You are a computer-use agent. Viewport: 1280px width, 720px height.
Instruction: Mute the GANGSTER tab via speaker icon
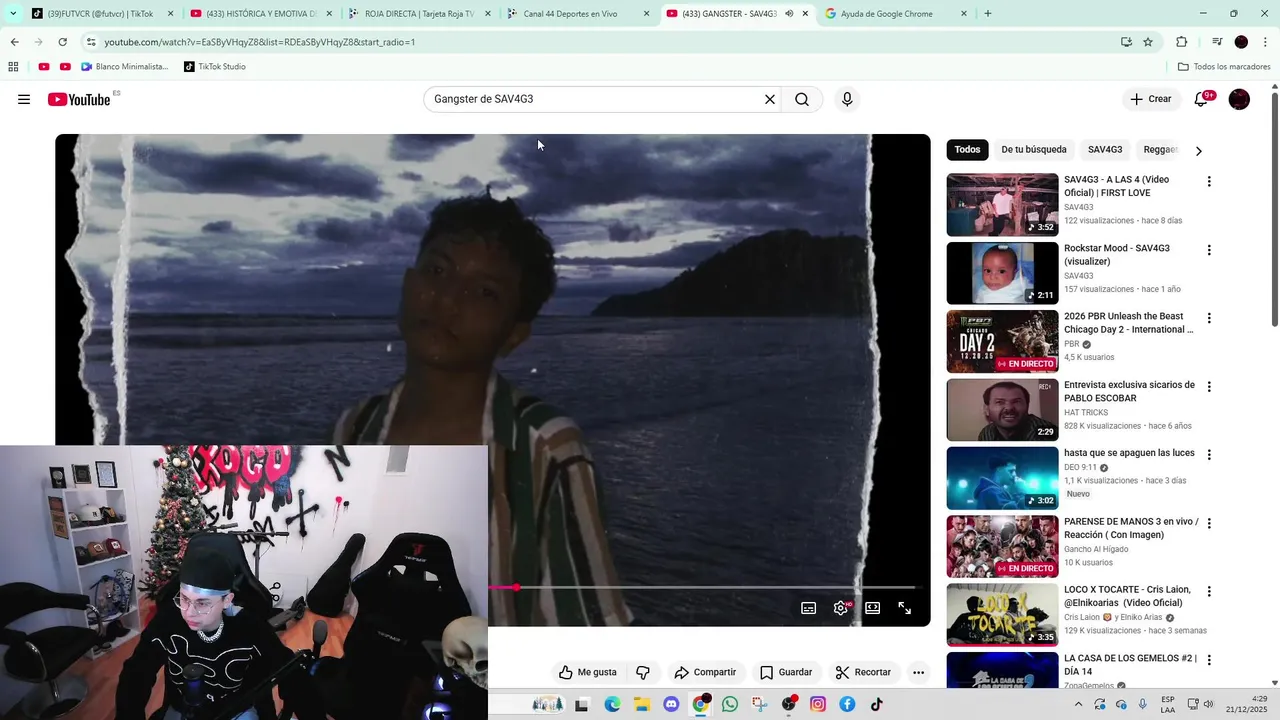pos(789,14)
